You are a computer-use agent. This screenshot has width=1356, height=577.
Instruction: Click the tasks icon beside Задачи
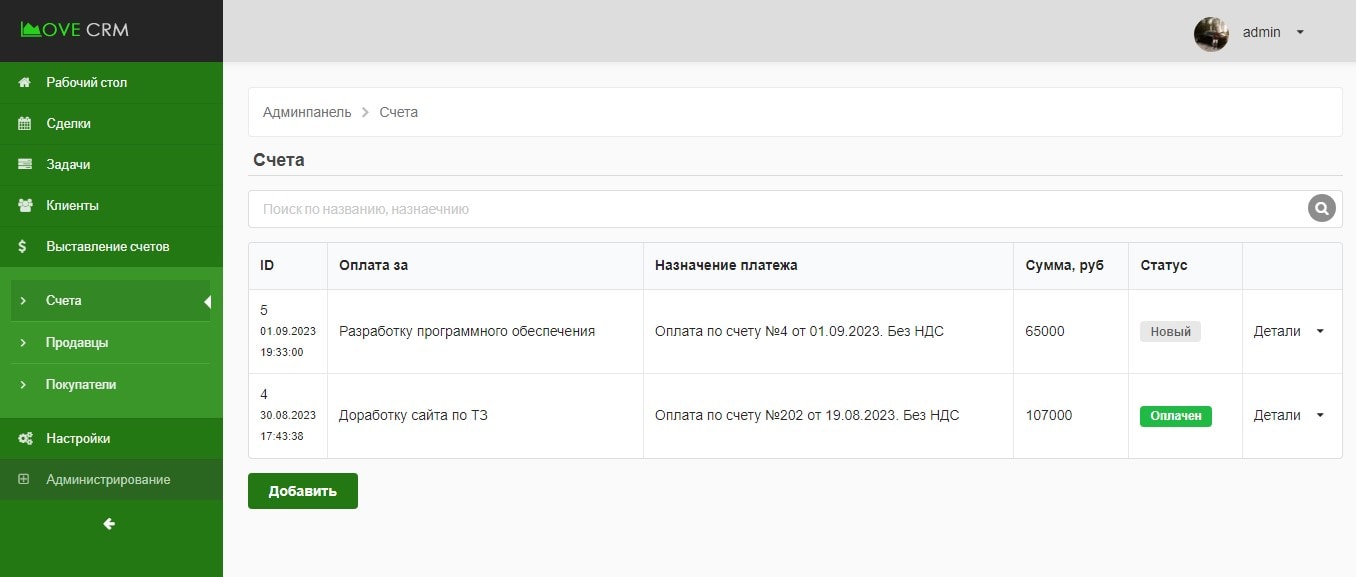pyautogui.click(x=26, y=165)
